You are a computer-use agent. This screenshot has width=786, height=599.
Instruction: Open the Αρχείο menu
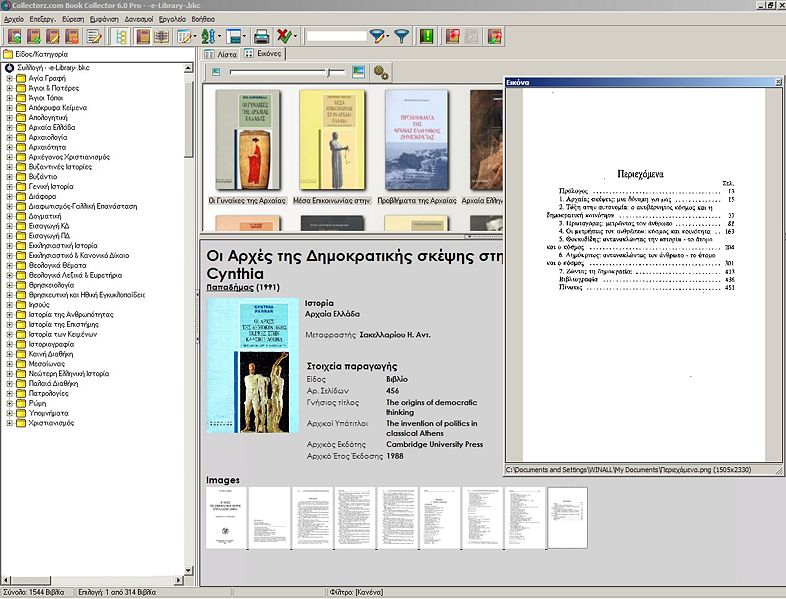click(14, 19)
